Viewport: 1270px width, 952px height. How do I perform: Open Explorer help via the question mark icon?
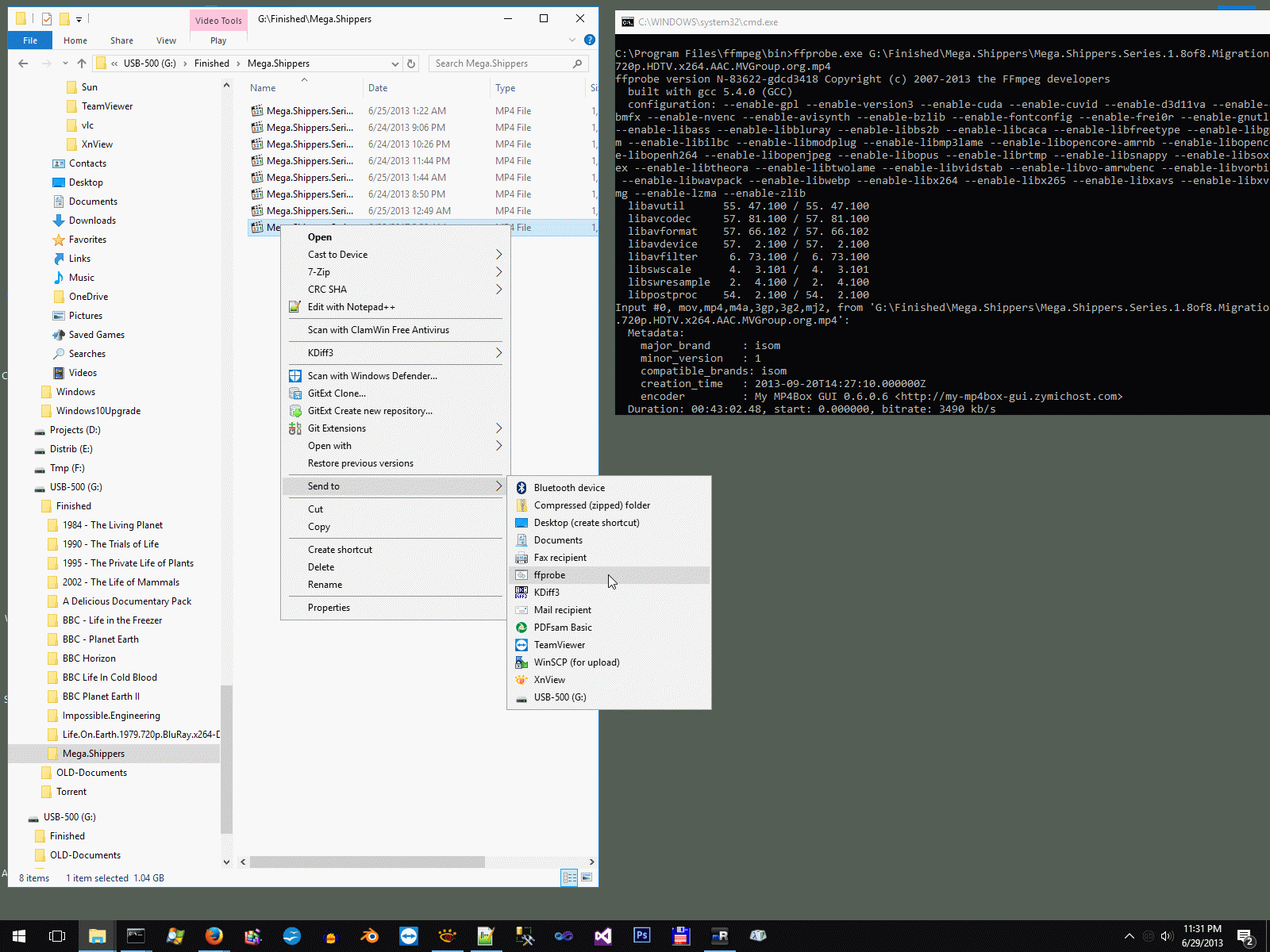(590, 40)
